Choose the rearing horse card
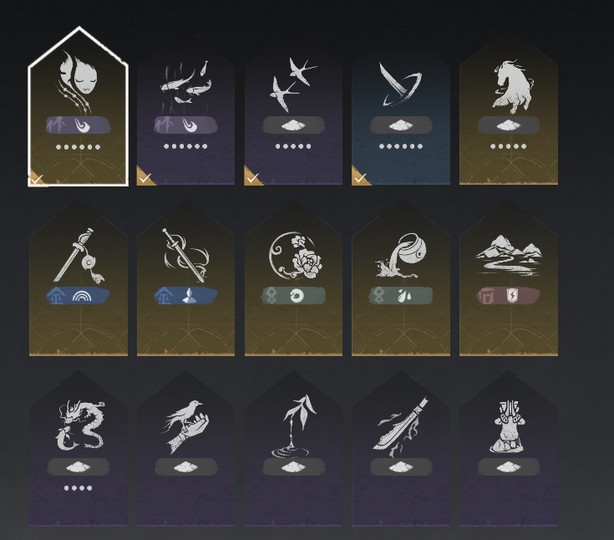Viewport: 614px width, 540px height. point(509,114)
